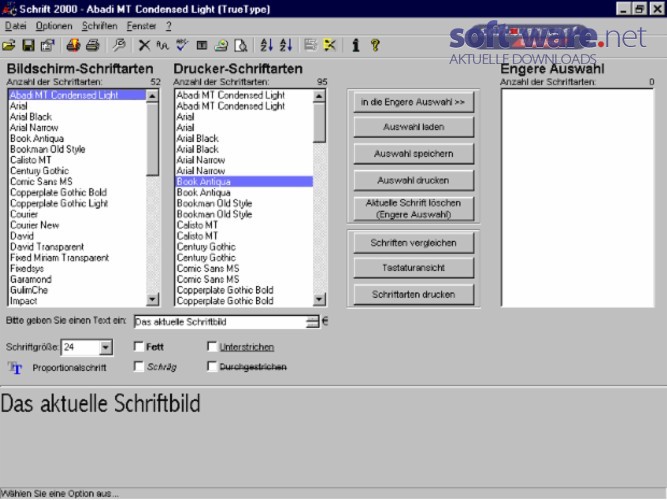
Task: Select 'David Transparent' in screen font list
Action: [77, 247]
